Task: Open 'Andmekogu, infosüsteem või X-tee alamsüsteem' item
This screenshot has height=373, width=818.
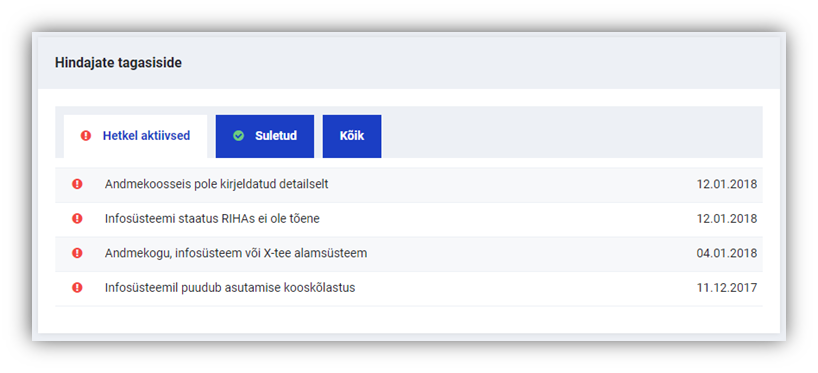Action: [x=236, y=253]
